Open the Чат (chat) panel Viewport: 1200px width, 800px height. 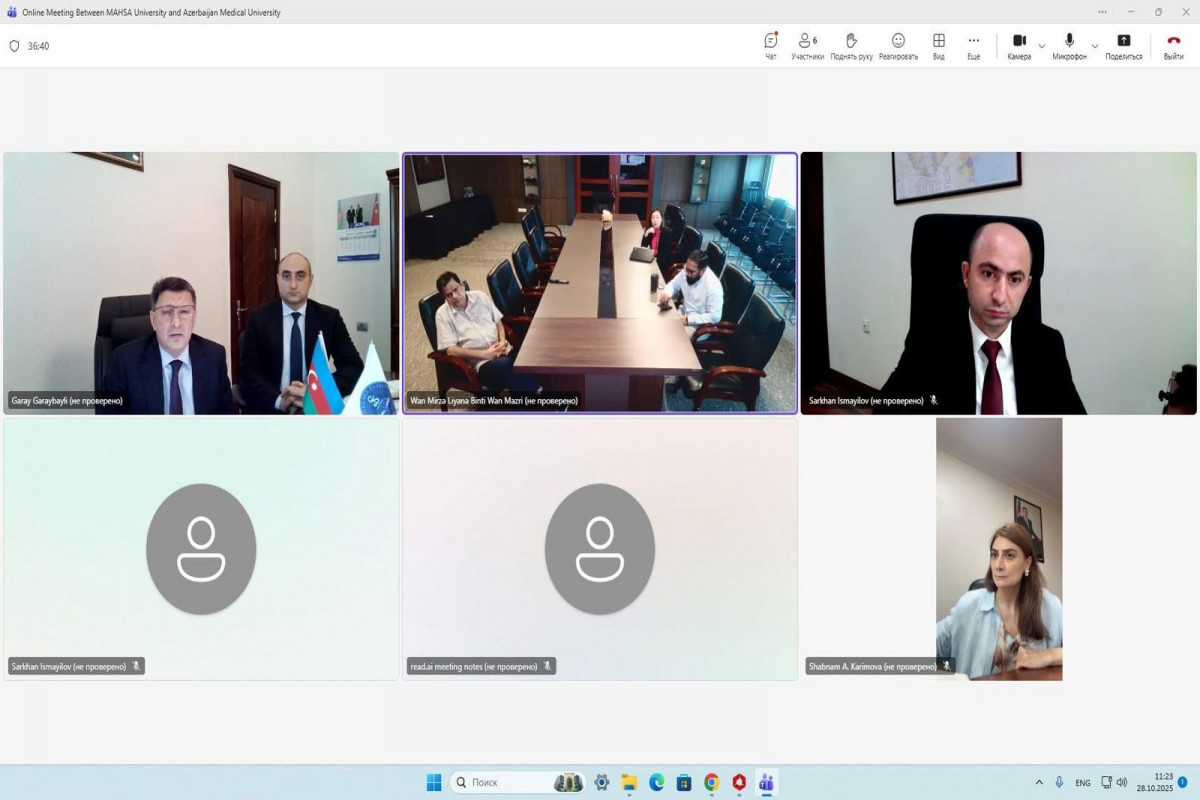tap(770, 45)
